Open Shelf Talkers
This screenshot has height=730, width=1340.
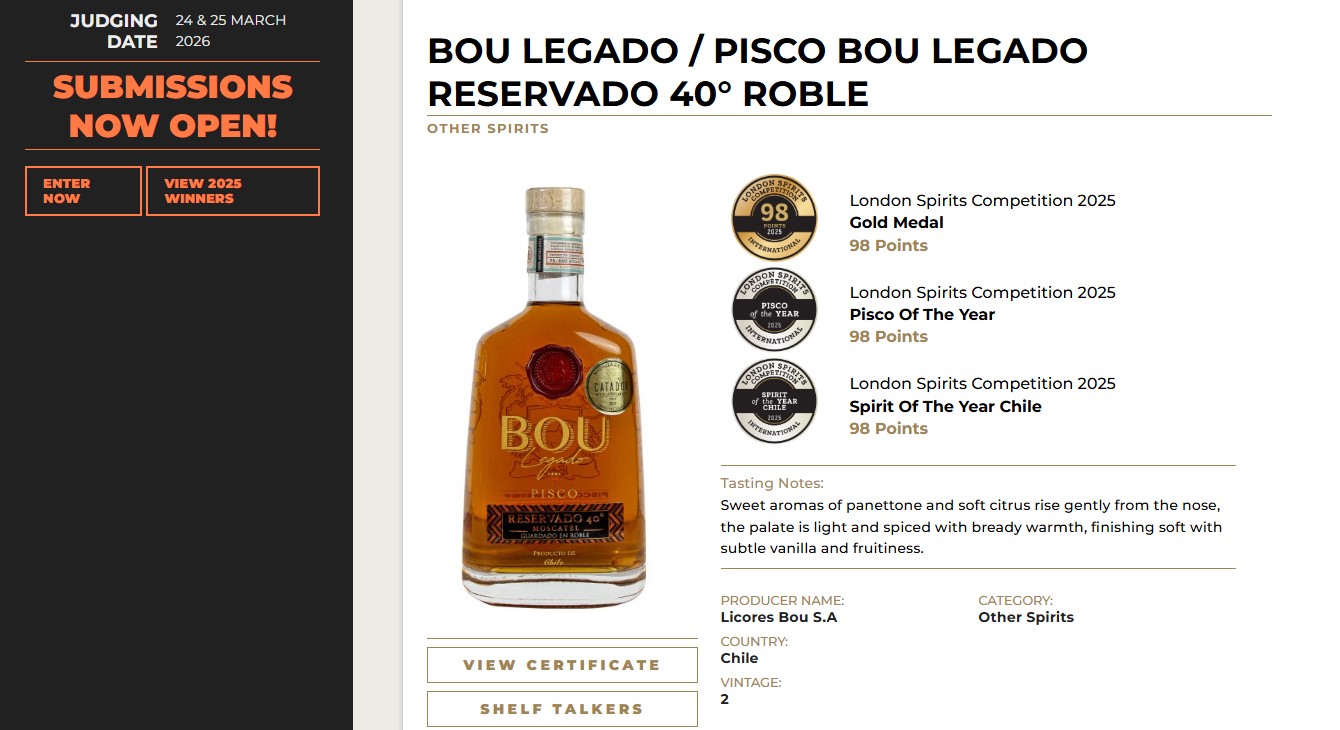tap(562, 709)
